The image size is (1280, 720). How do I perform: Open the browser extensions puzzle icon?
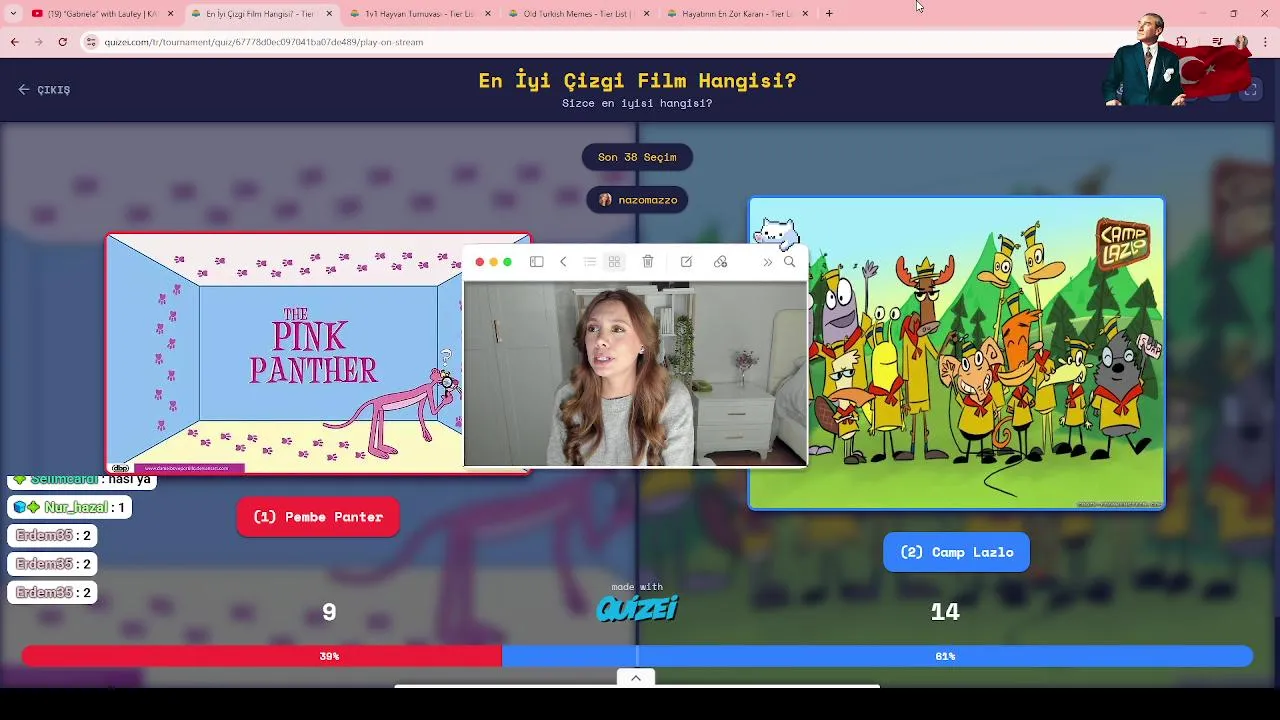point(1181,42)
